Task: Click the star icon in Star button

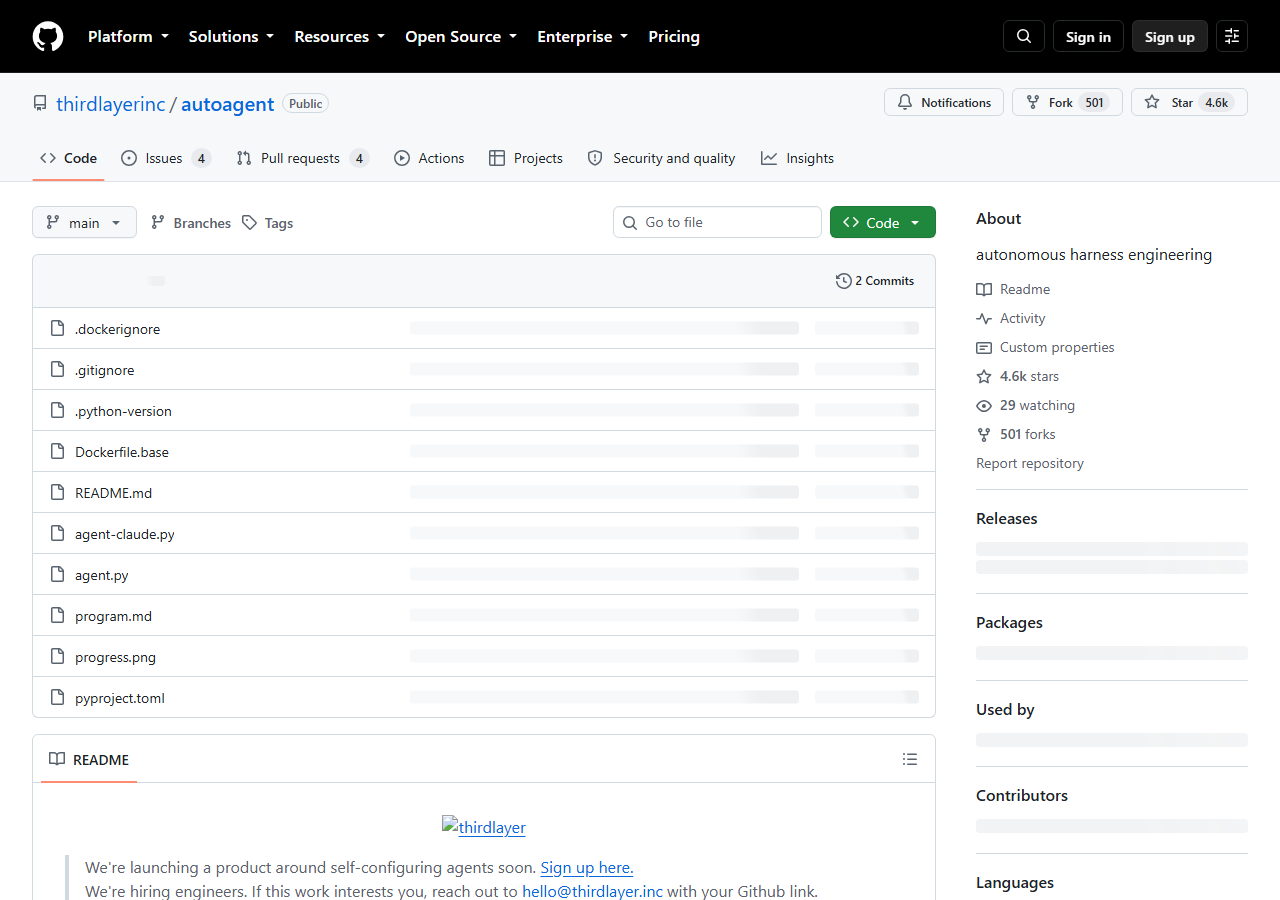Action: click(1152, 103)
